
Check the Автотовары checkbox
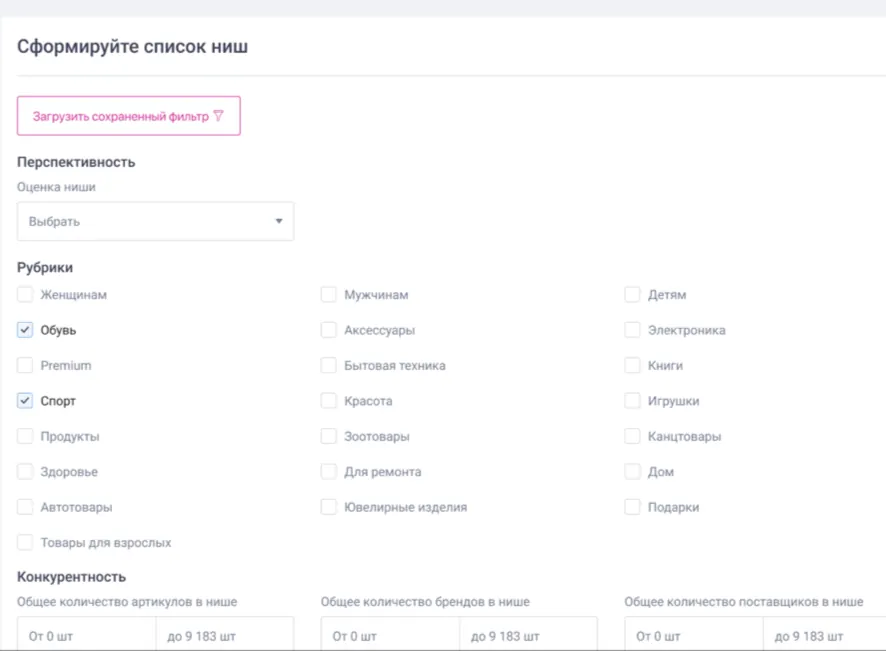25,507
